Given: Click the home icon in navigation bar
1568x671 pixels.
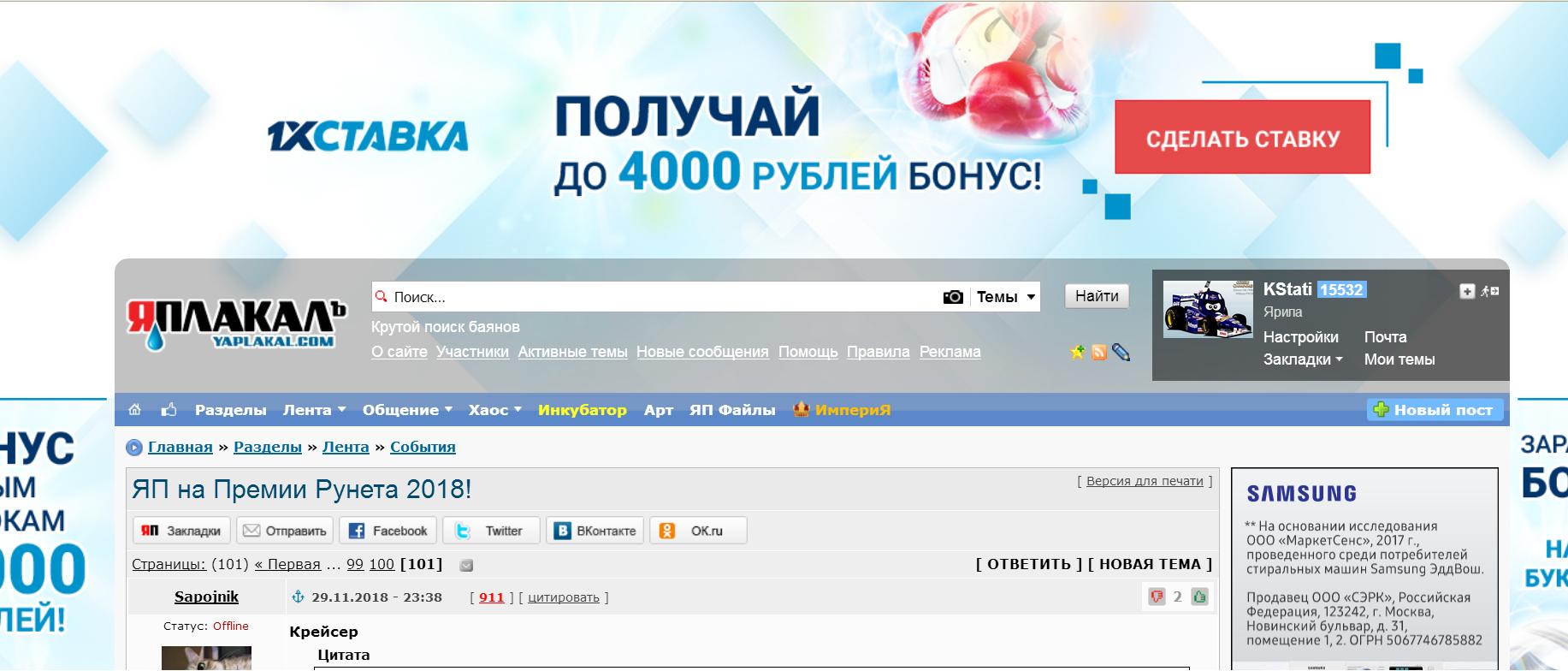Looking at the screenshot, I should (x=134, y=410).
